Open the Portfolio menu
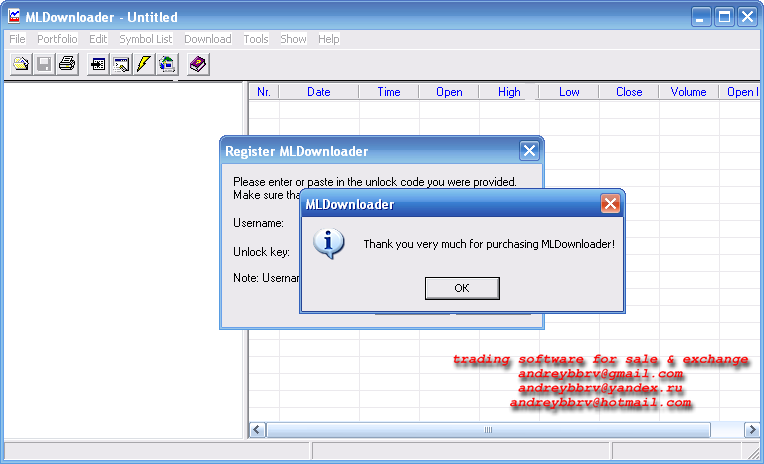 tap(56, 39)
